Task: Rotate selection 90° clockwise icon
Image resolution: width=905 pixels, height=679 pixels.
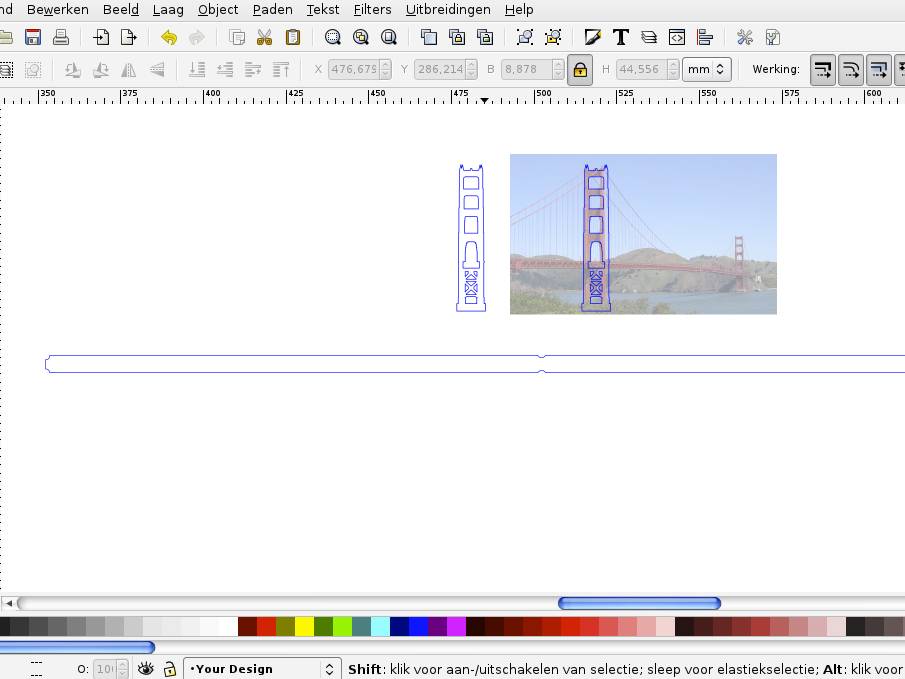Action: (x=100, y=70)
